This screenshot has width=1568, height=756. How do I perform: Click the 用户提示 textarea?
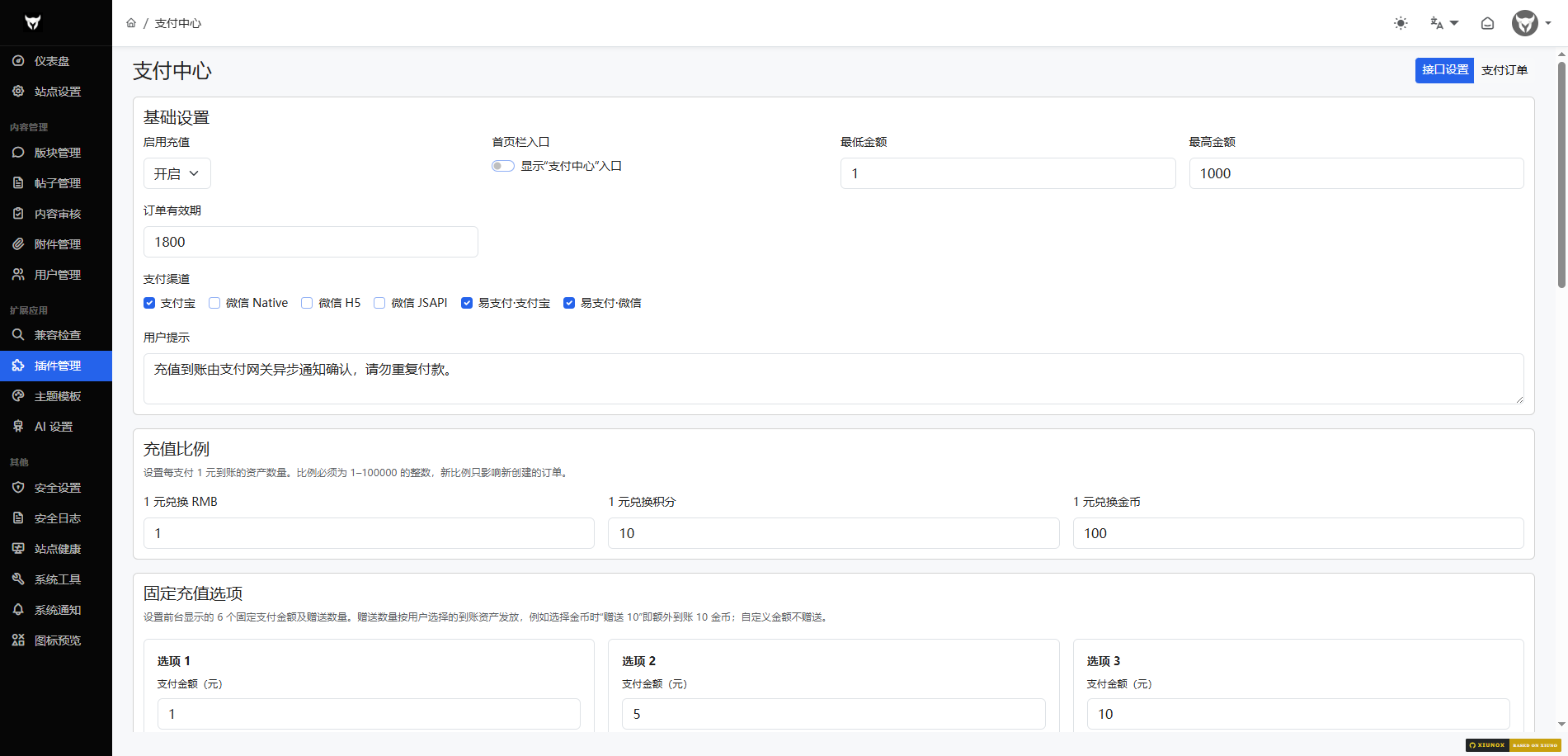[x=834, y=379]
